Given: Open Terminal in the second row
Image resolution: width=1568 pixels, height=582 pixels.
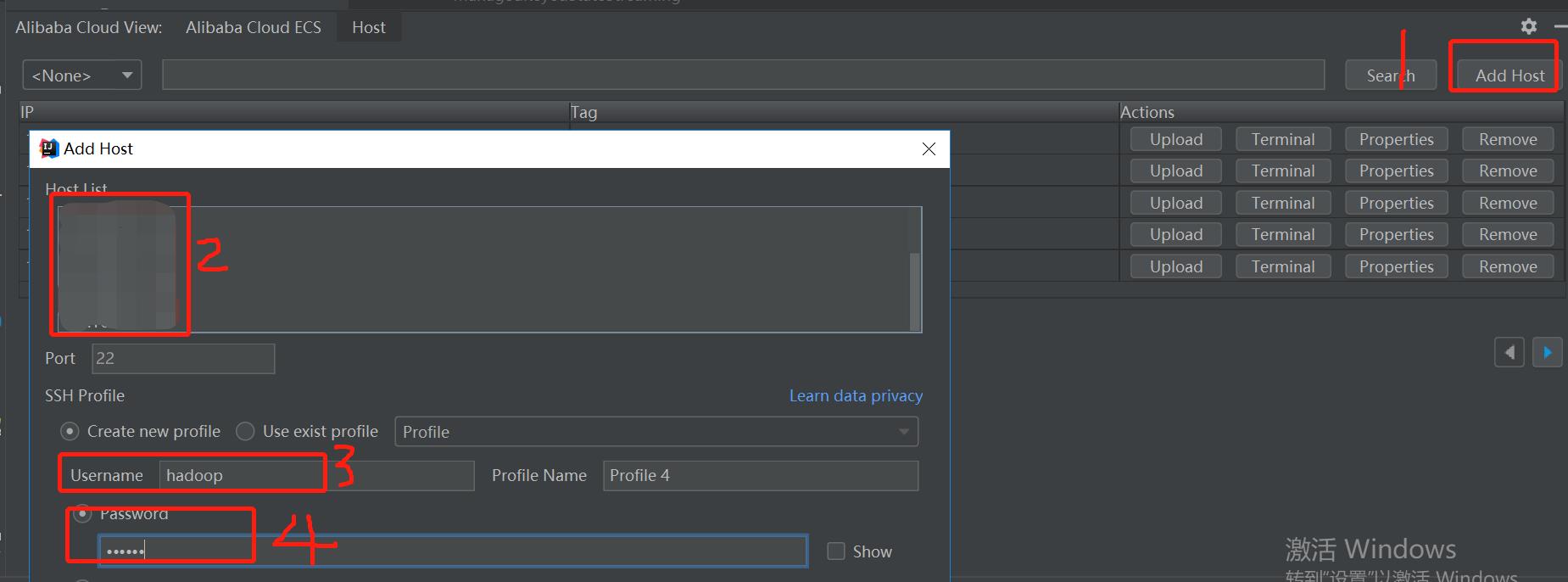Looking at the screenshot, I should [x=1283, y=171].
